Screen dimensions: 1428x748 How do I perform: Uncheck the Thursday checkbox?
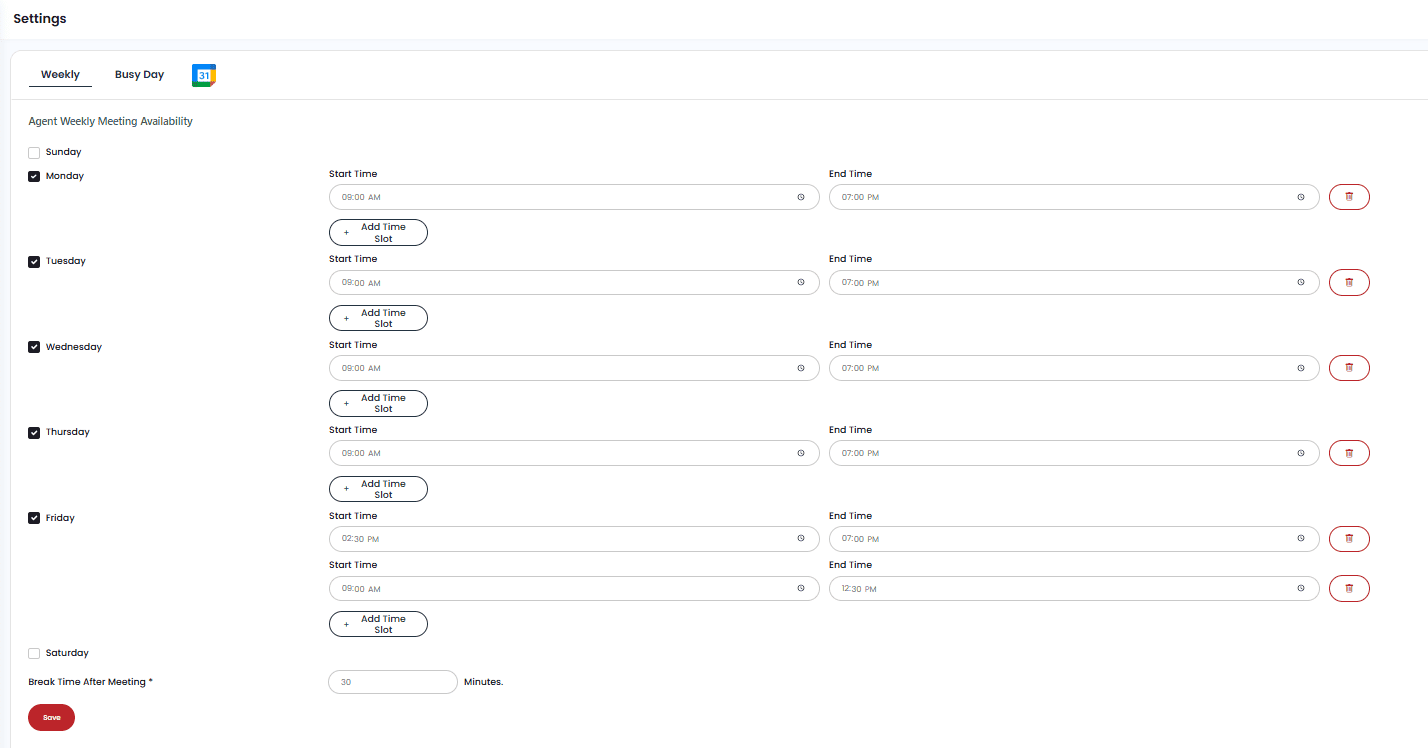[34, 433]
